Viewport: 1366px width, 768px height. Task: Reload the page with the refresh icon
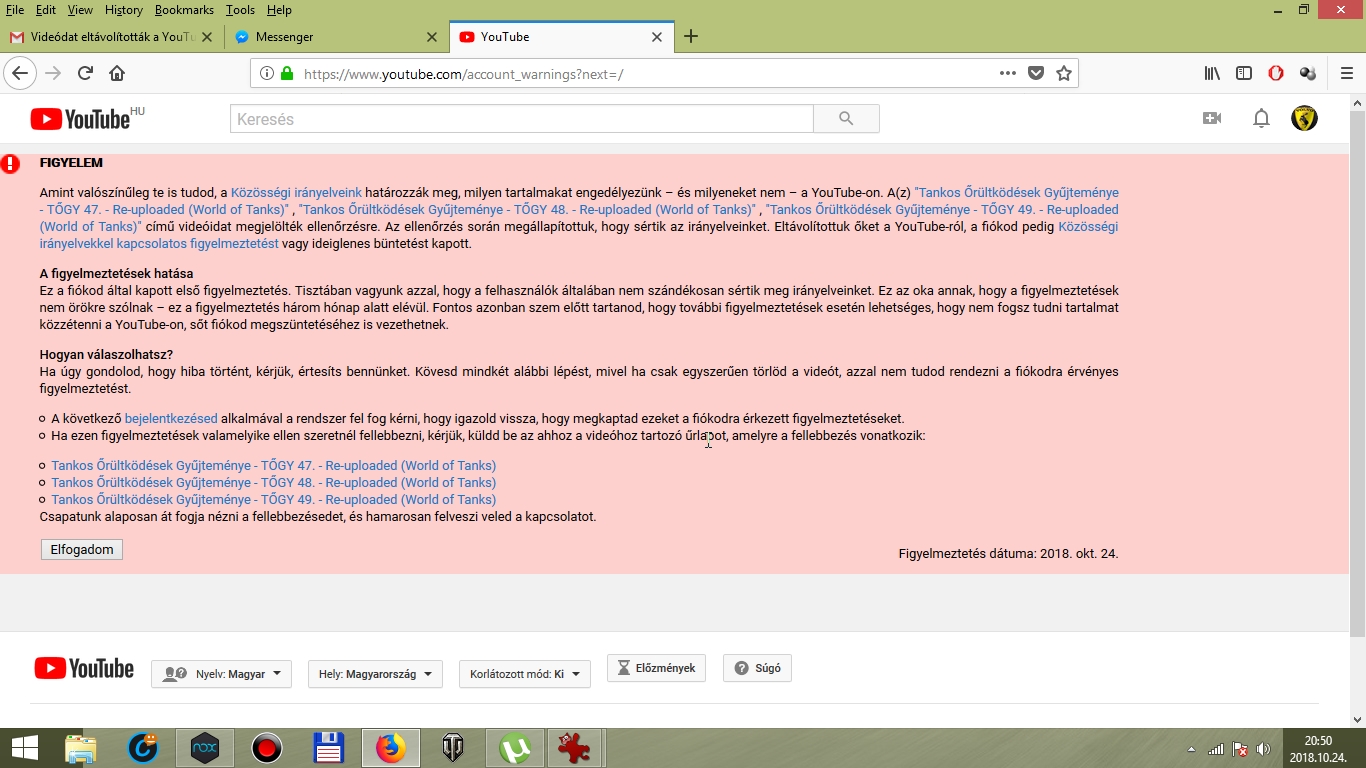point(86,73)
